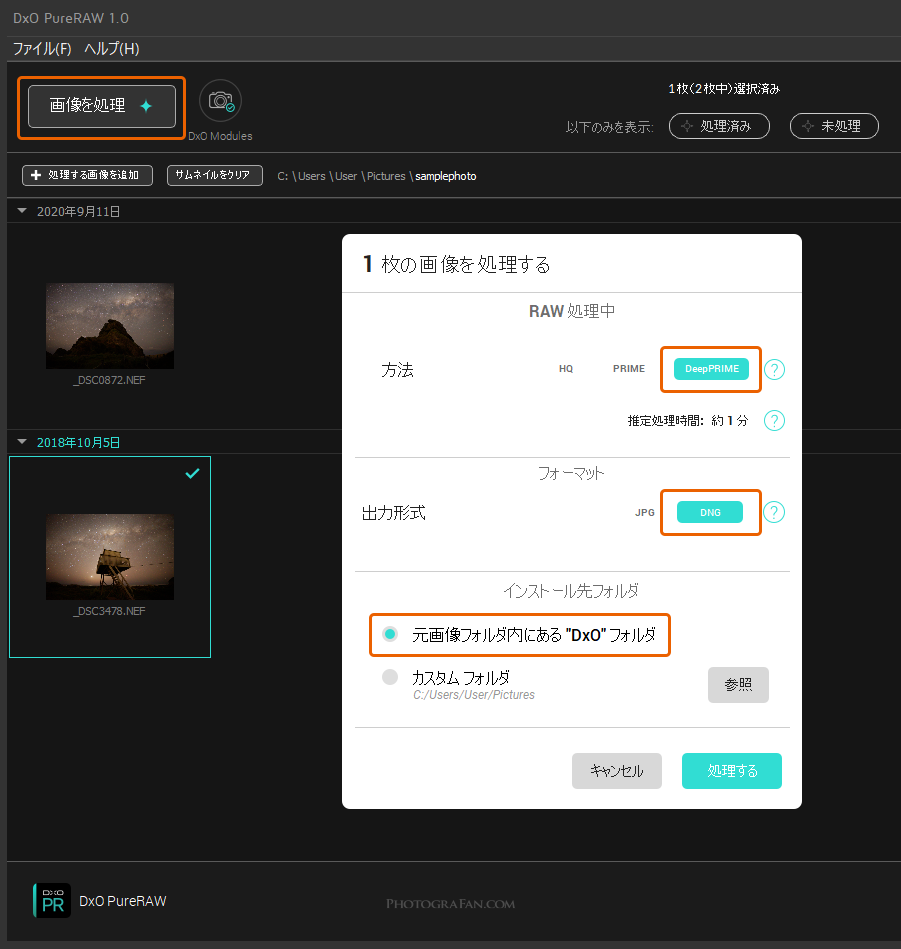Click the キャンセル button
Viewport: 901px width, 949px height.
(x=617, y=770)
